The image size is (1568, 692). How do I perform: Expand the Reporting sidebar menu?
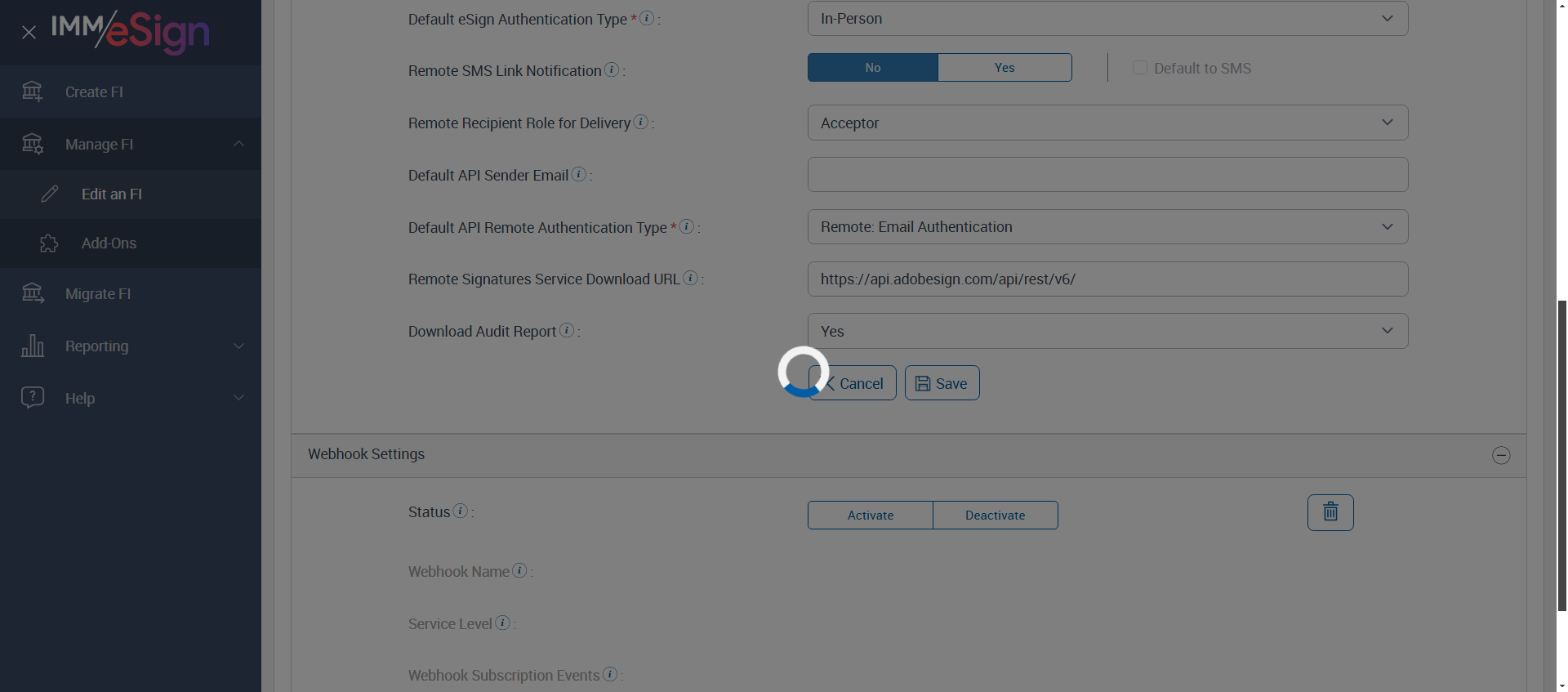(238, 346)
